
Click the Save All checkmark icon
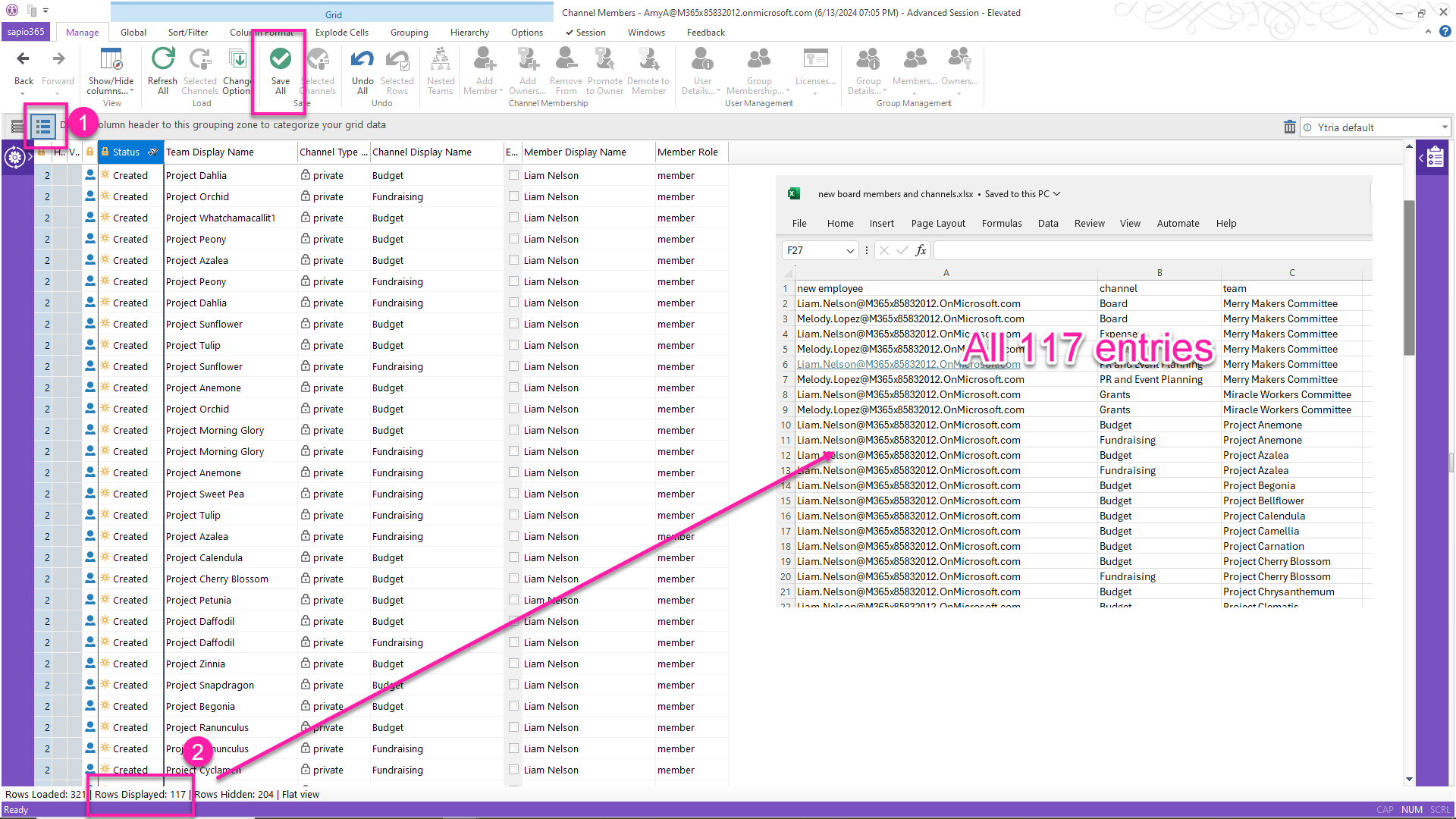point(281,59)
